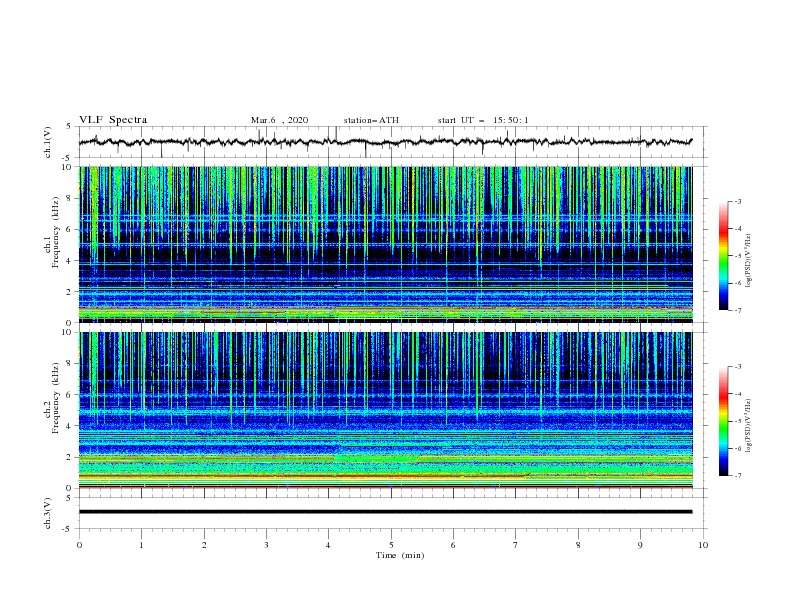Click the time axis tick label '0'
Image resolution: width=792 pixels, height=612 pixels.
pyautogui.click(x=79, y=545)
